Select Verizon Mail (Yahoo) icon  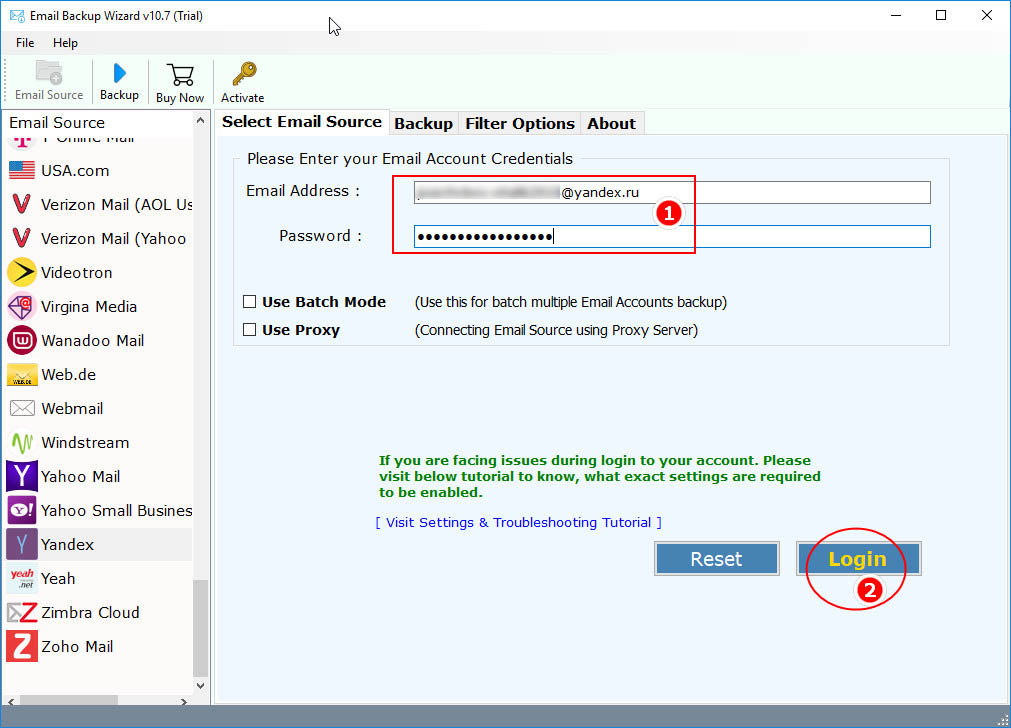coord(22,239)
